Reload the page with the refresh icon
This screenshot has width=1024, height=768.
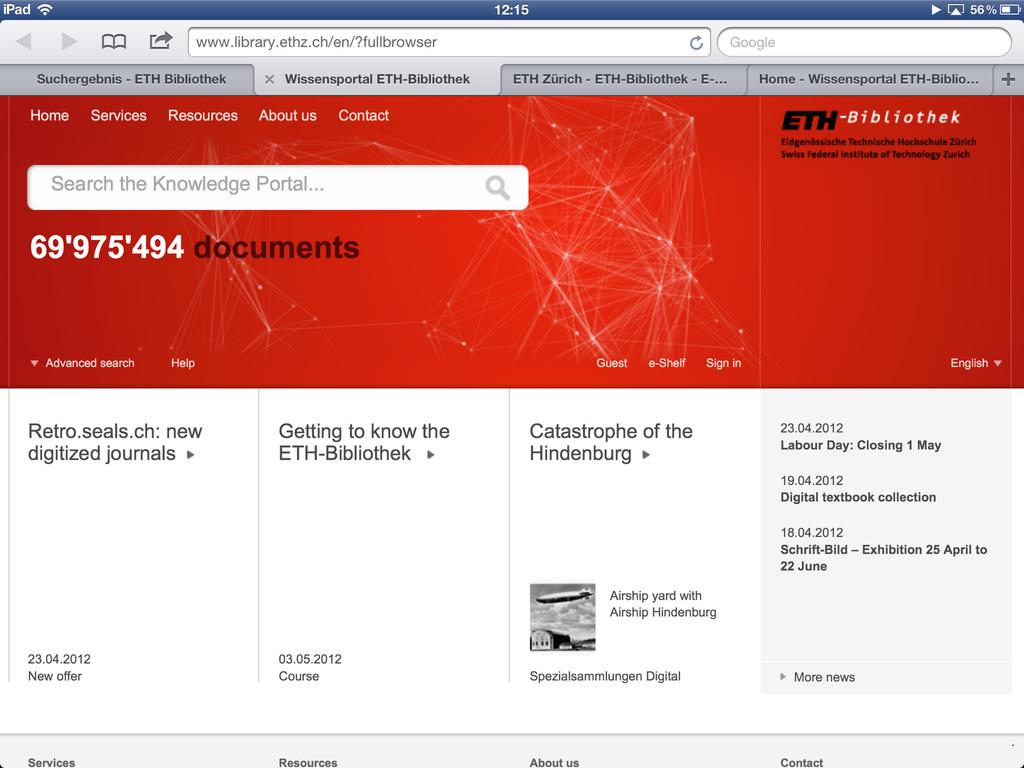tap(696, 42)
